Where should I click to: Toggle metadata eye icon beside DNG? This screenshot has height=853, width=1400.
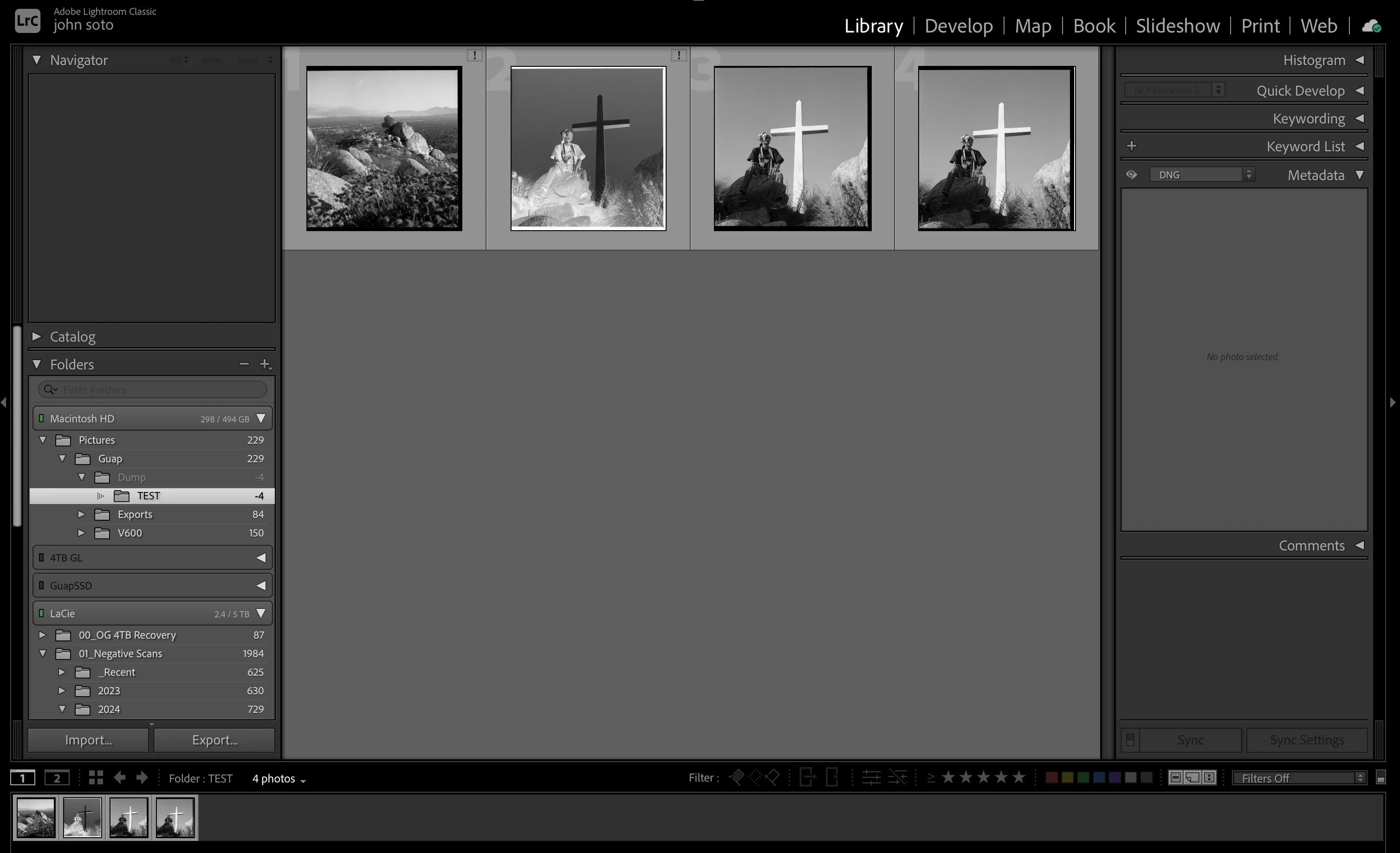(x=1131, y=174)
